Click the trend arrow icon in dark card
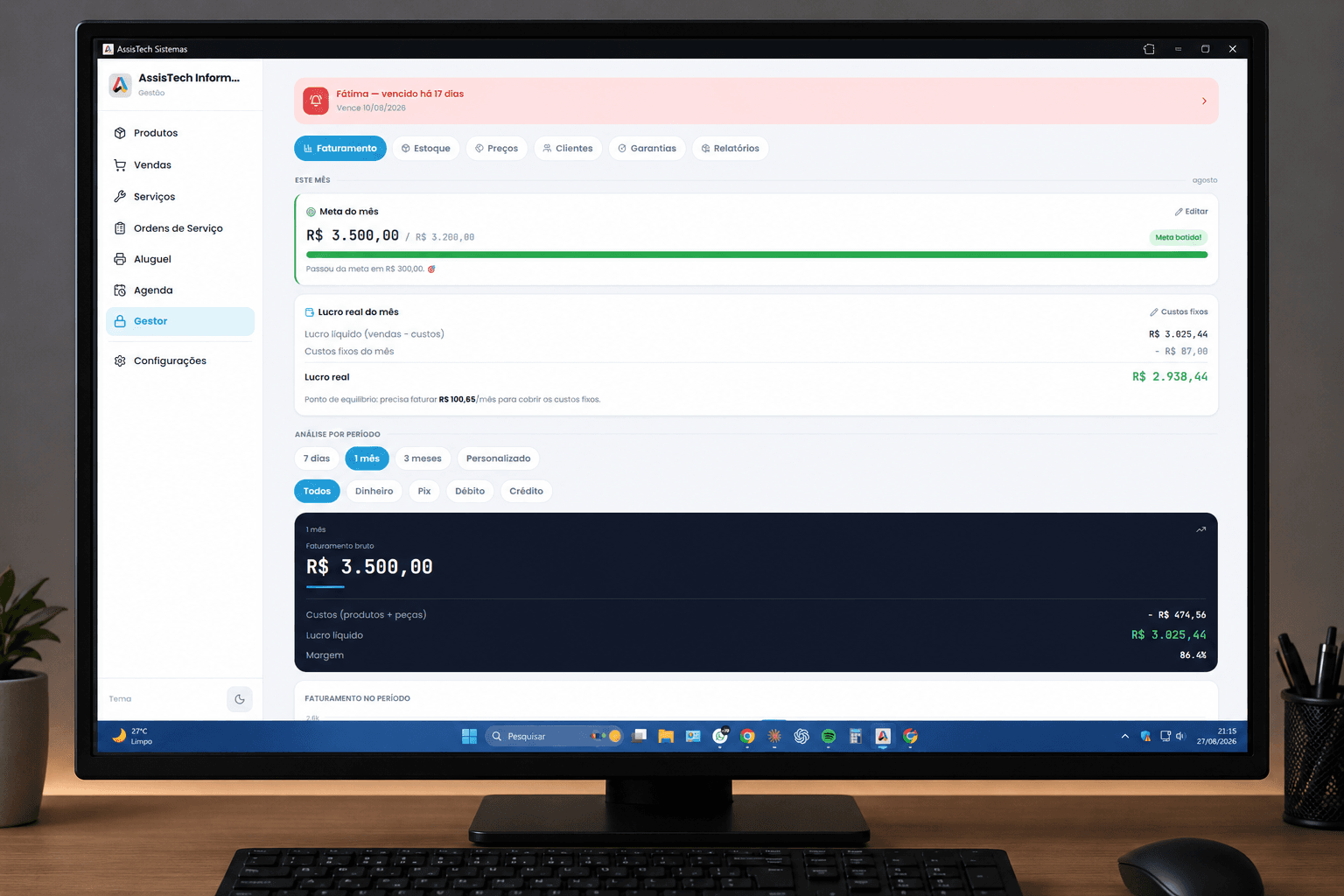 point(1200,529)
